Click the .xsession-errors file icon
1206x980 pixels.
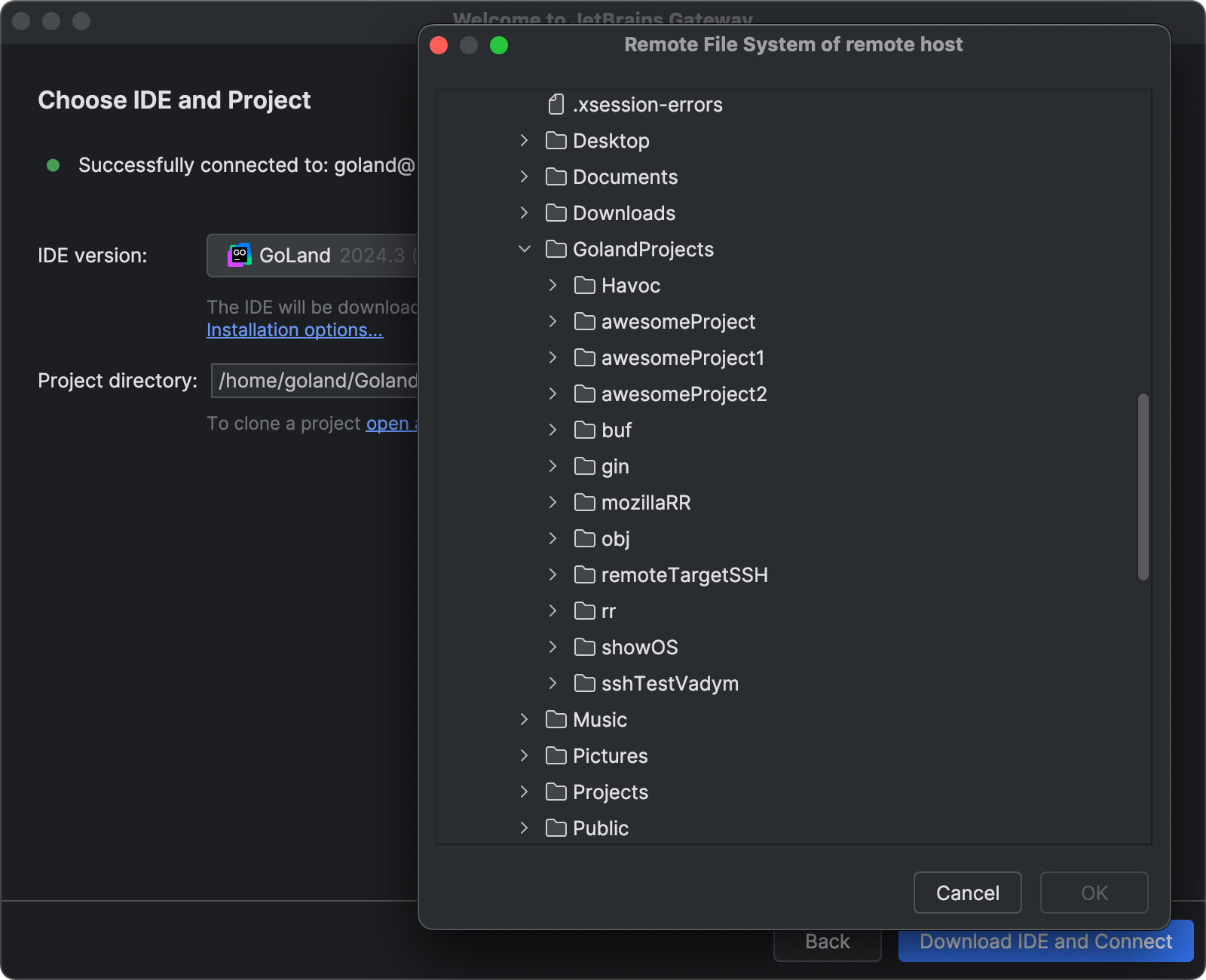556,104
